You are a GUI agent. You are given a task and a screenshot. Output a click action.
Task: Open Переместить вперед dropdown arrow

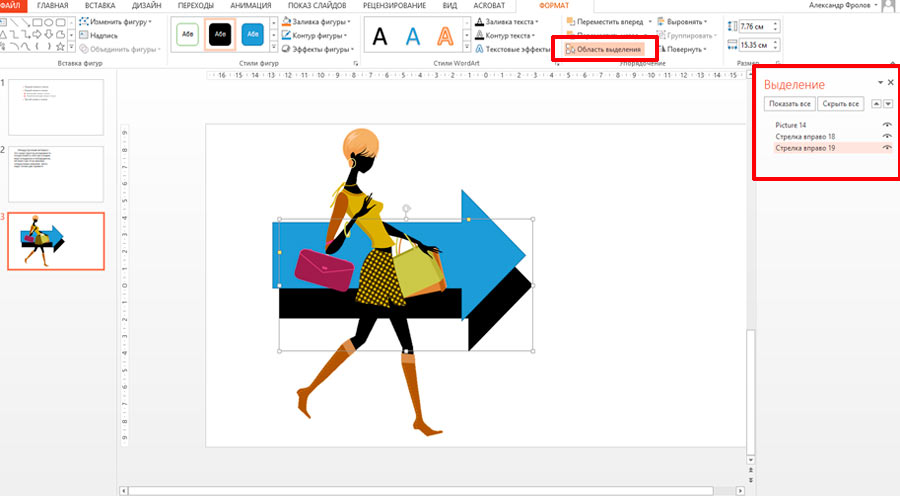tap(650, 21)
